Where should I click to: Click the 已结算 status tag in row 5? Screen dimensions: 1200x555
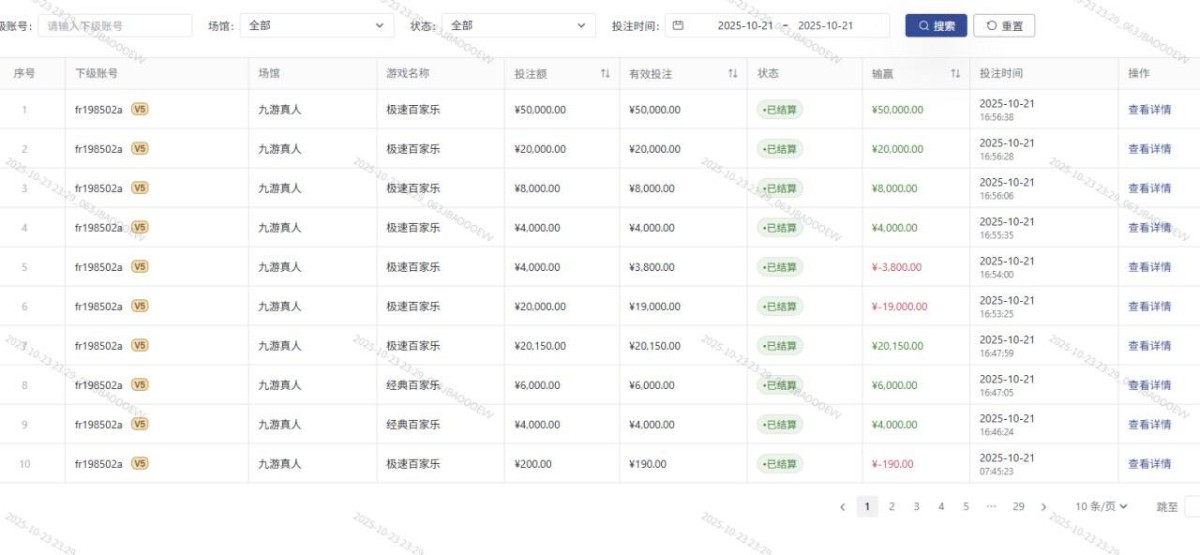click(x=780, y=267)
